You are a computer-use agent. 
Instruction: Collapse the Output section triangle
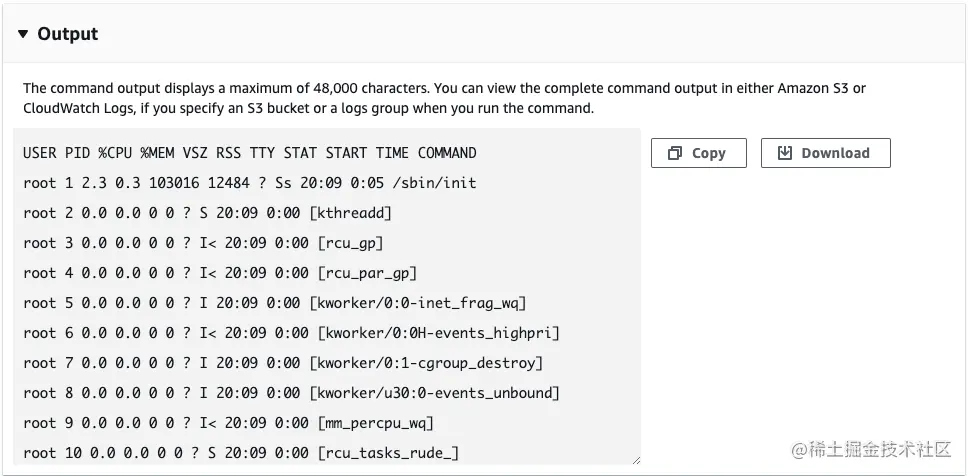(x=23, y=34)
